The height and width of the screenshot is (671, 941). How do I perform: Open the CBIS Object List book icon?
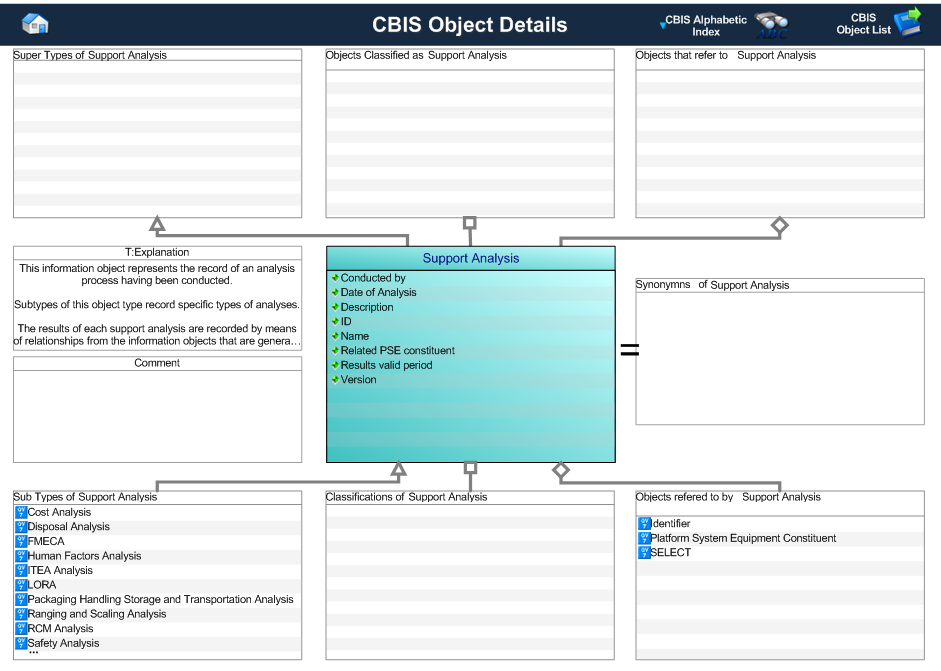tap(908, 23)
